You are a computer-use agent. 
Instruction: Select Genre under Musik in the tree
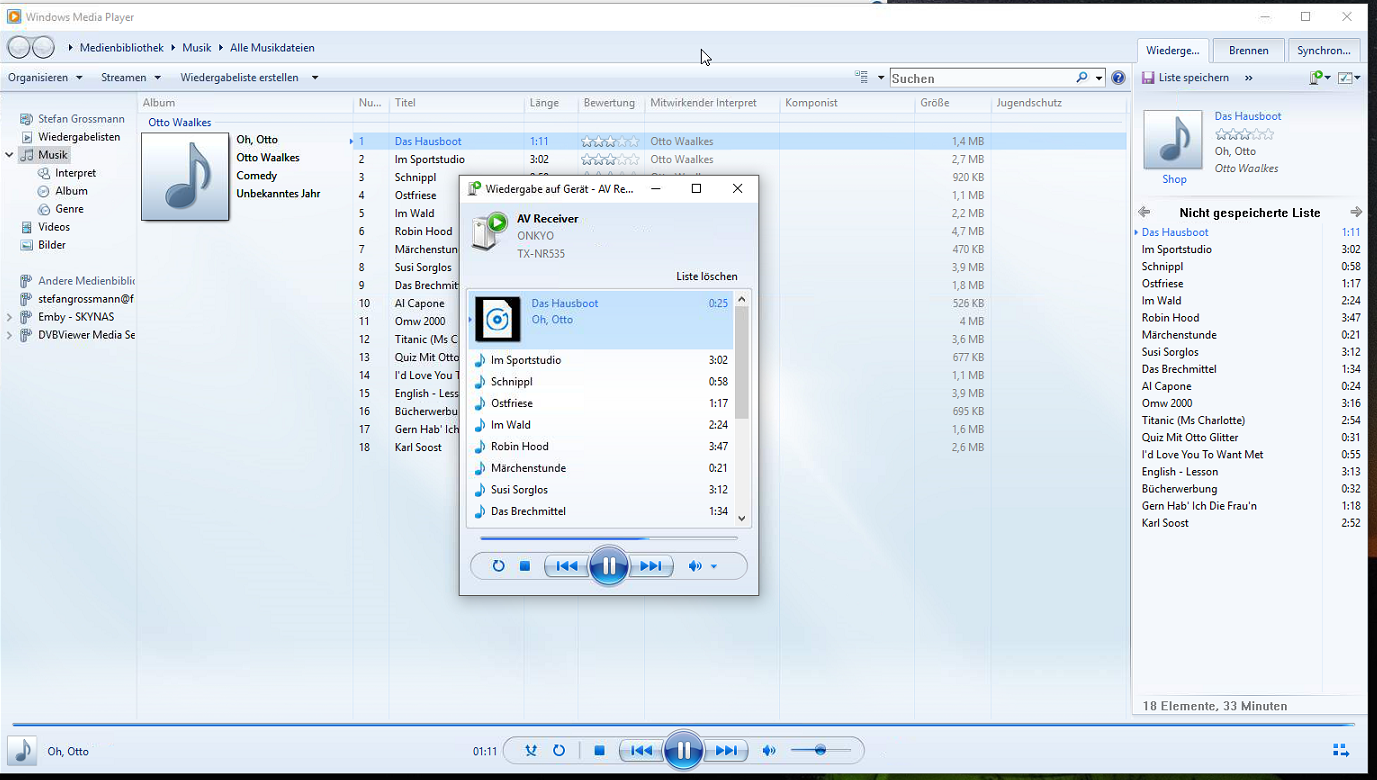pos(69,209)
